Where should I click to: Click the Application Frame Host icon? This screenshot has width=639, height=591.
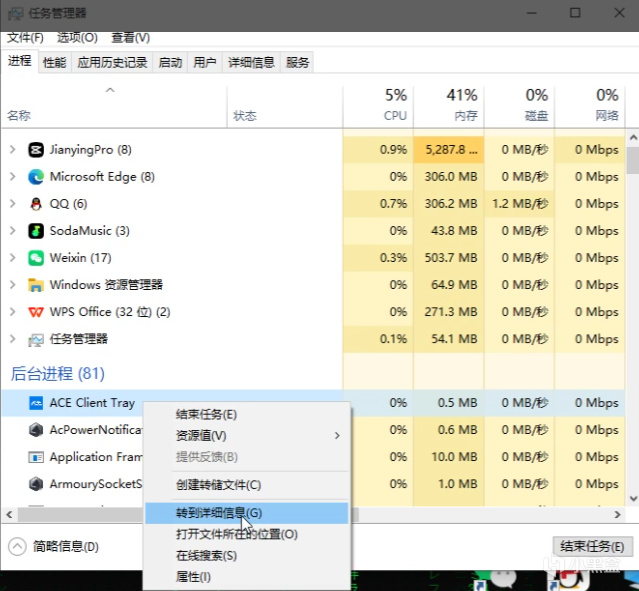pos(36,457)
